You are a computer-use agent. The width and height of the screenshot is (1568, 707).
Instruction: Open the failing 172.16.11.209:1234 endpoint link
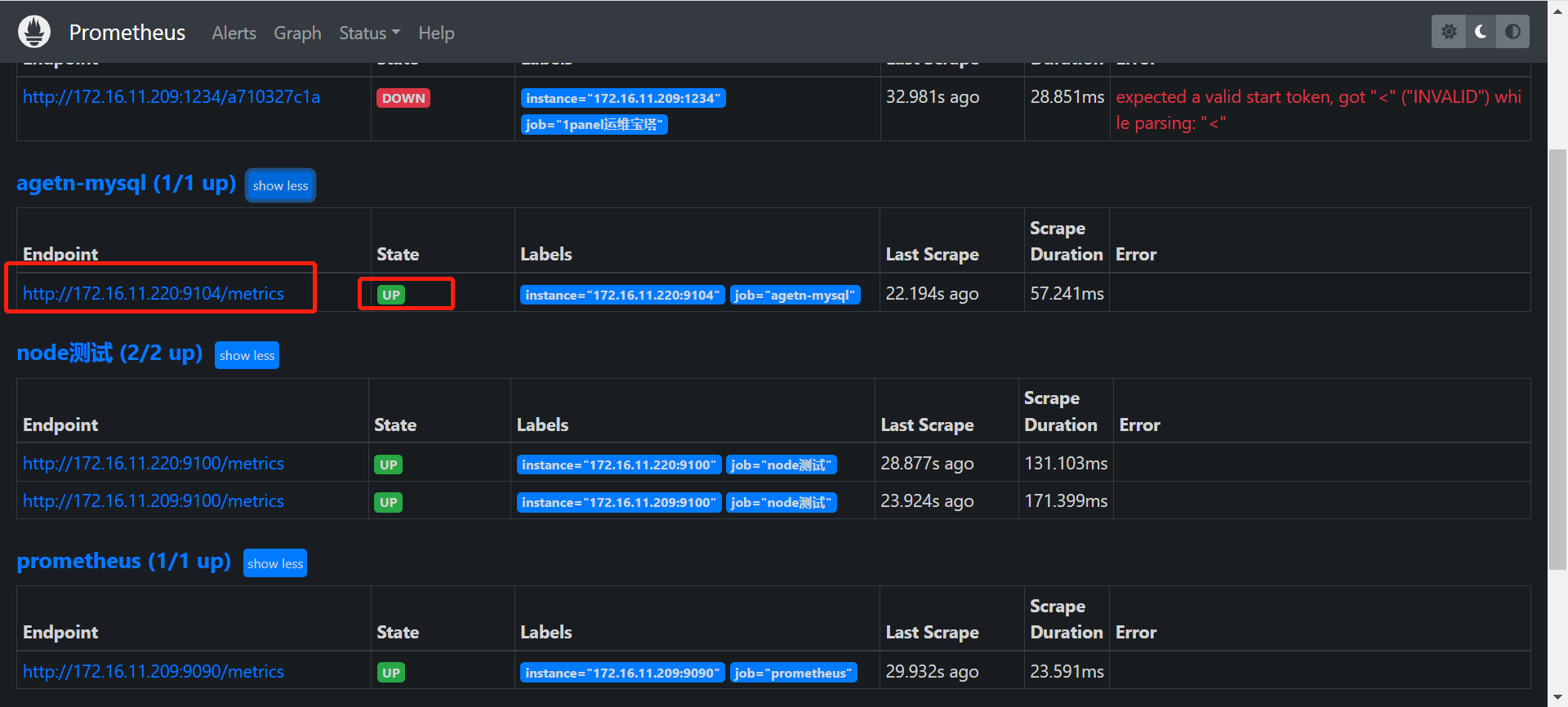tap(171, 97)
